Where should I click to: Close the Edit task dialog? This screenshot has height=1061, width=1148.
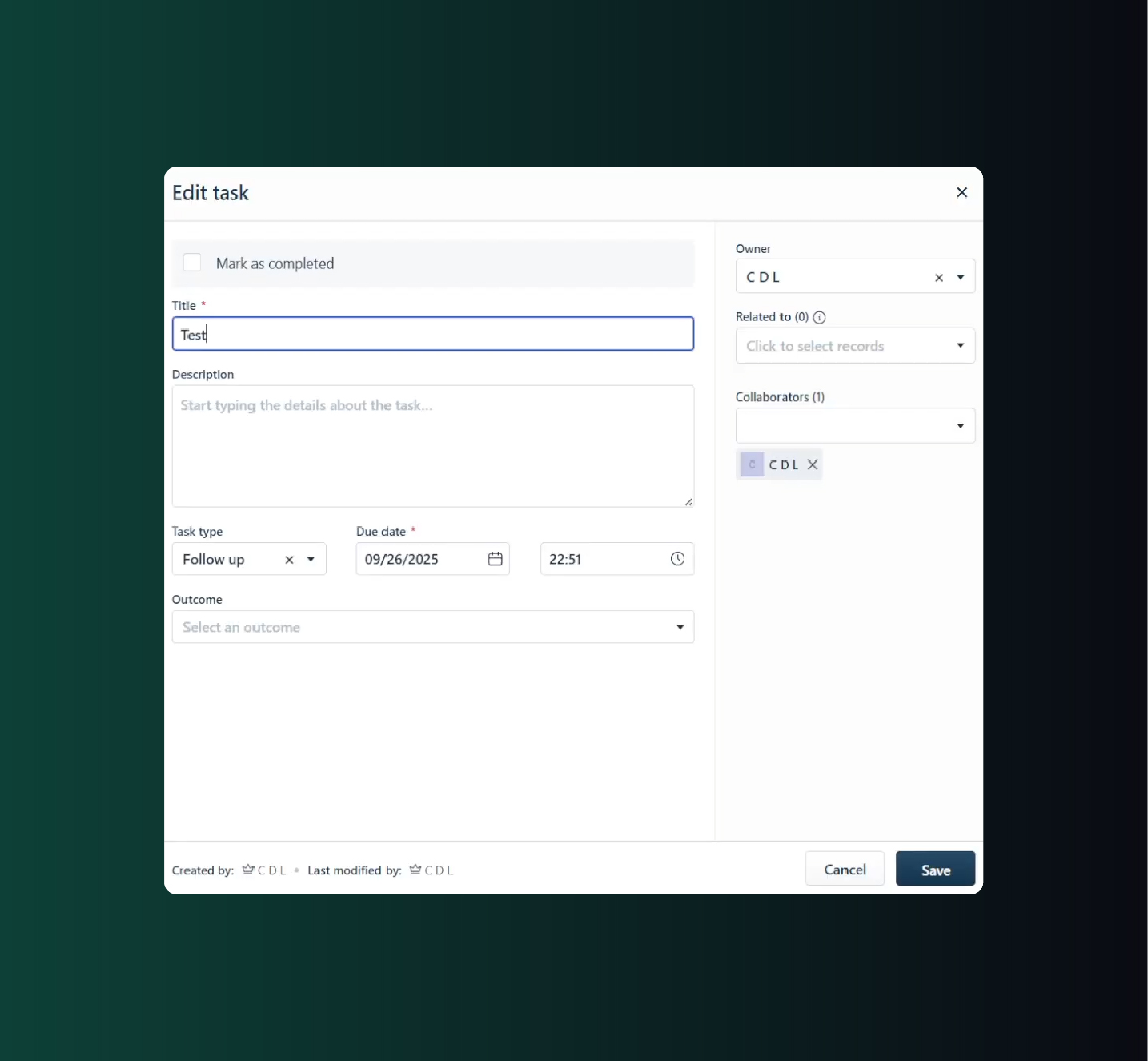961,192
